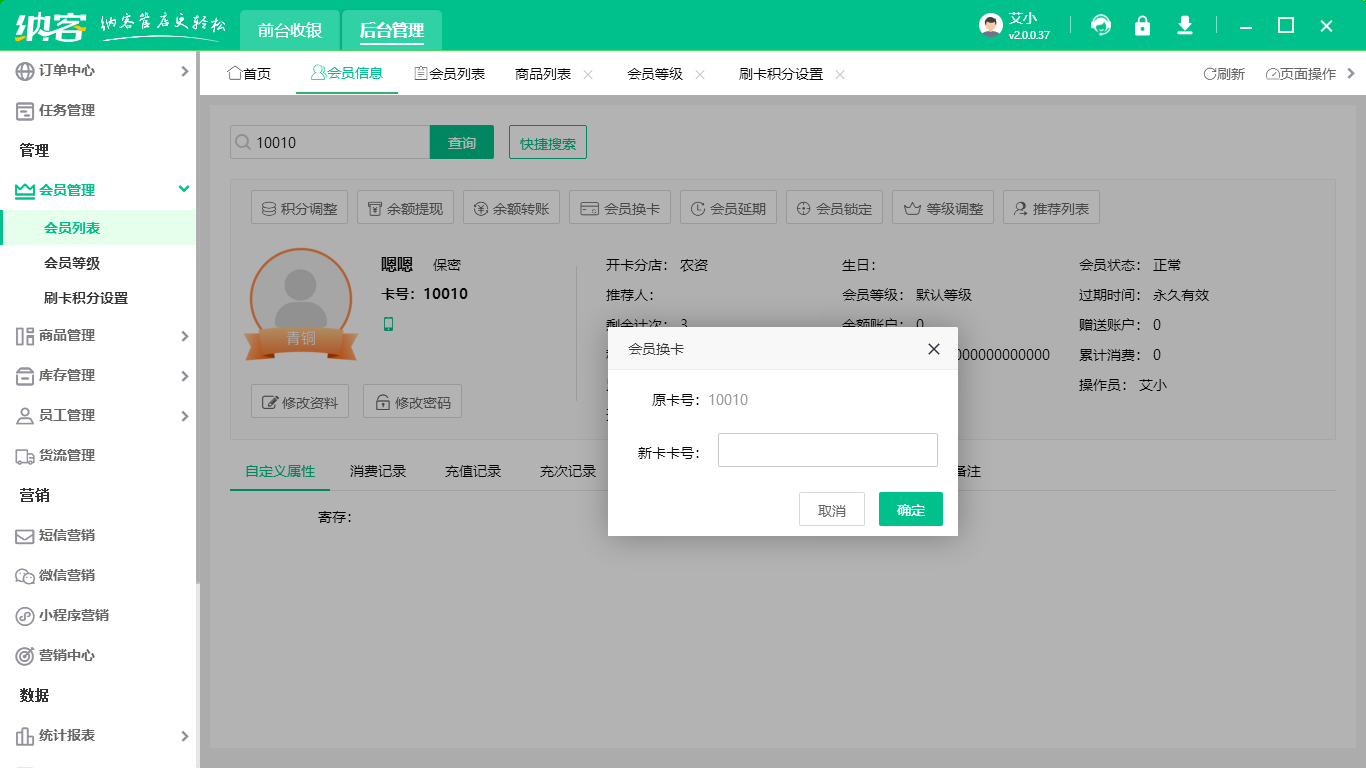Screen dimensions: 1366x768
Task: Collapse the 会员管理 sidebar section
Action: pos(184,189)
